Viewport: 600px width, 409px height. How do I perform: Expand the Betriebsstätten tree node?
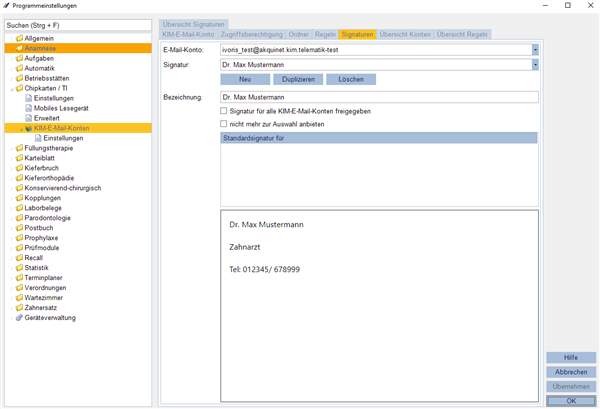tap(12, 78)
